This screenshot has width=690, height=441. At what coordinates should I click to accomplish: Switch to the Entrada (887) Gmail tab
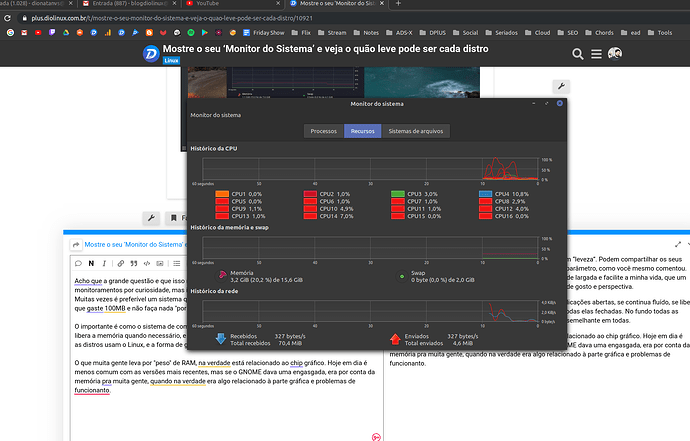[129, 4]
